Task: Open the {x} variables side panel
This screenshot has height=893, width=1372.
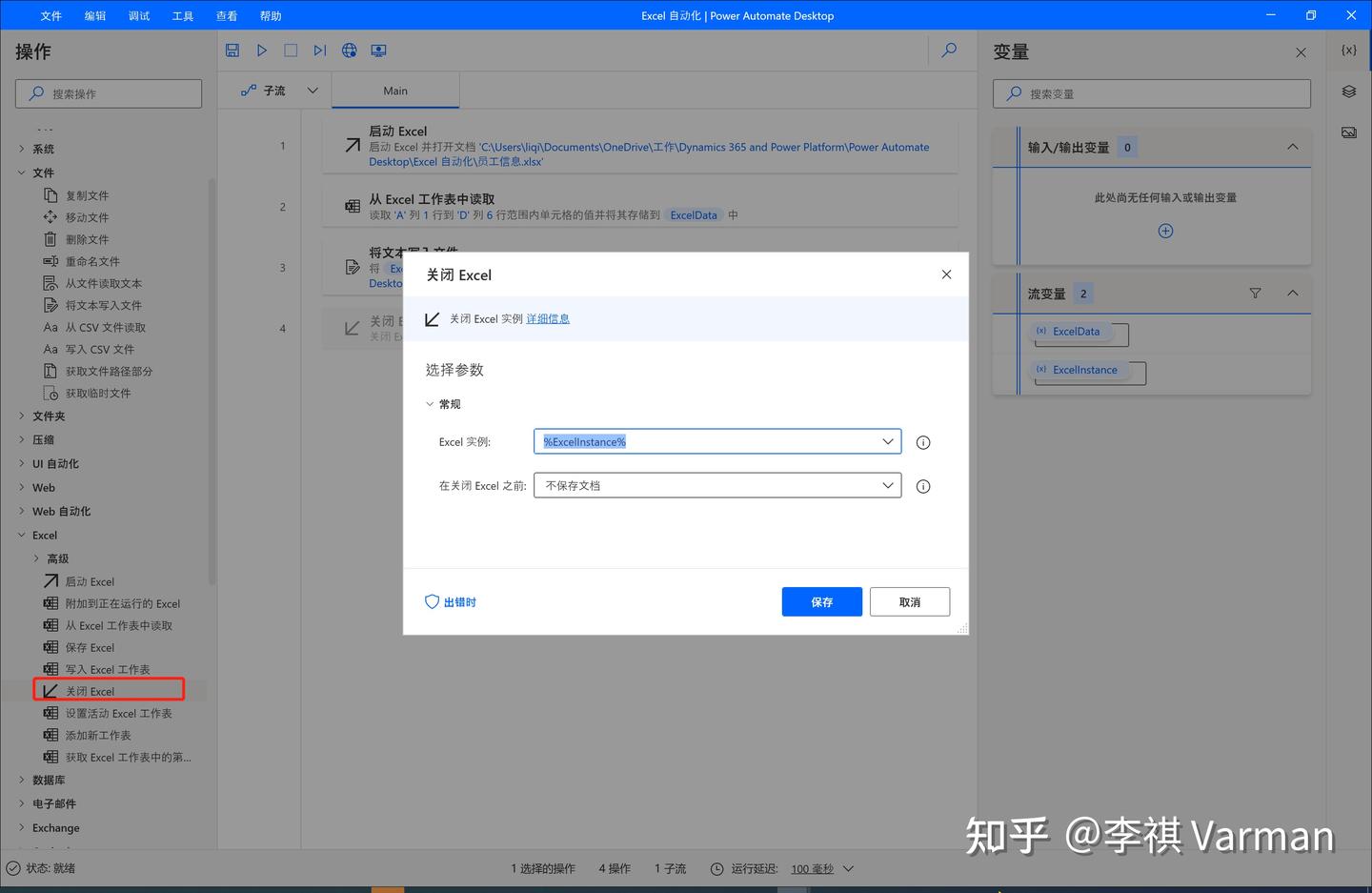Action: click(x=1348, y=50)
